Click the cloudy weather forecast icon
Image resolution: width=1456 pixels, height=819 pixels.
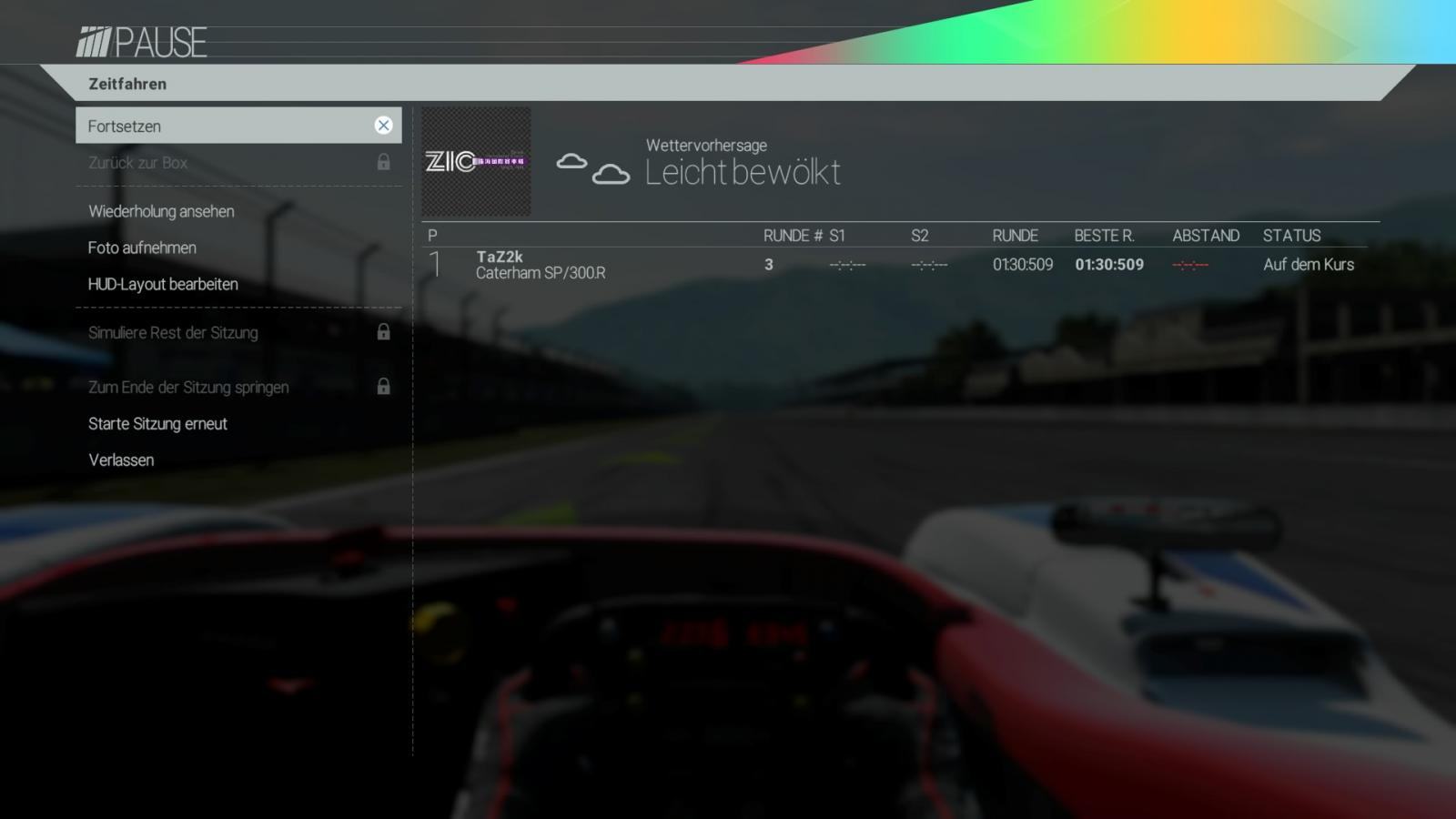click(592, 168)
